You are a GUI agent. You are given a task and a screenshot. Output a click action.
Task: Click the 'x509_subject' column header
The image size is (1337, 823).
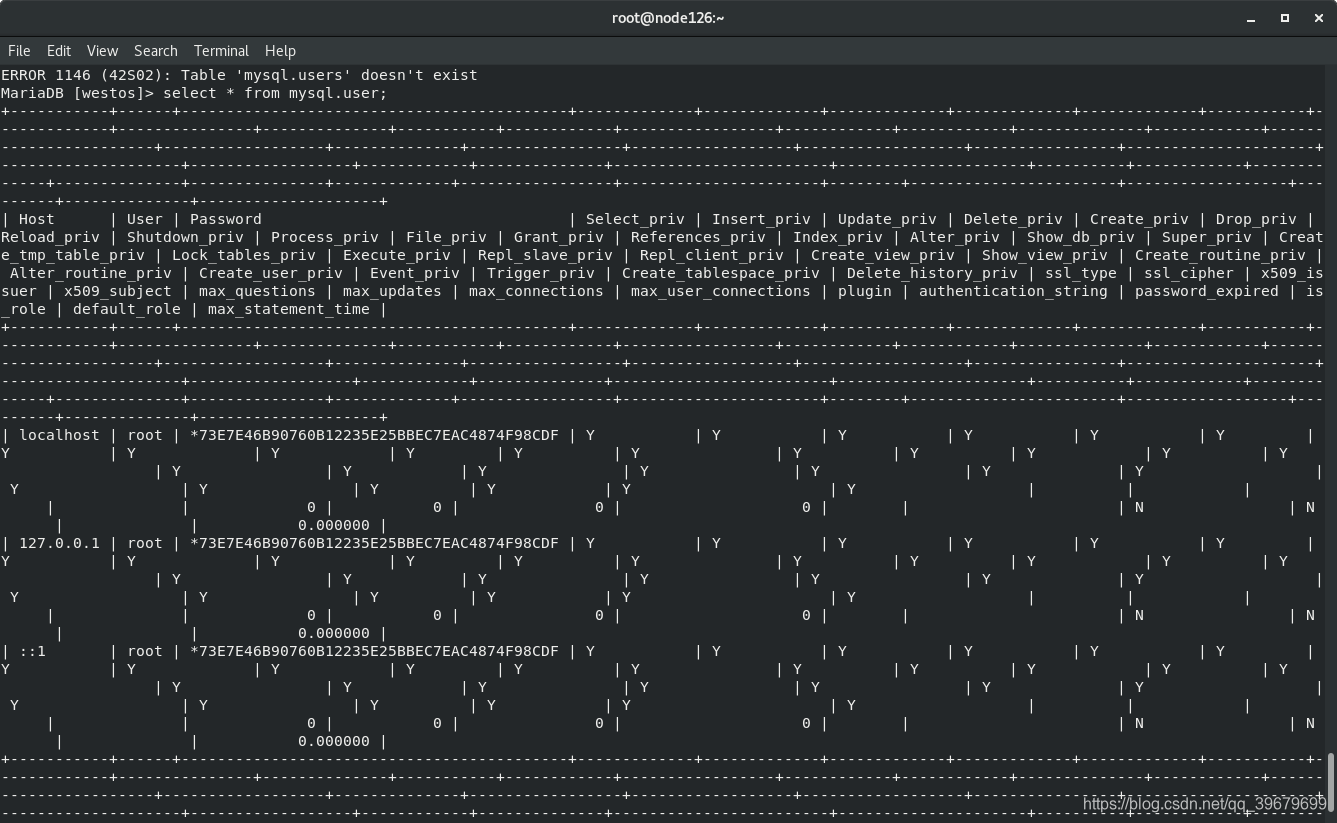click(118, 291)
